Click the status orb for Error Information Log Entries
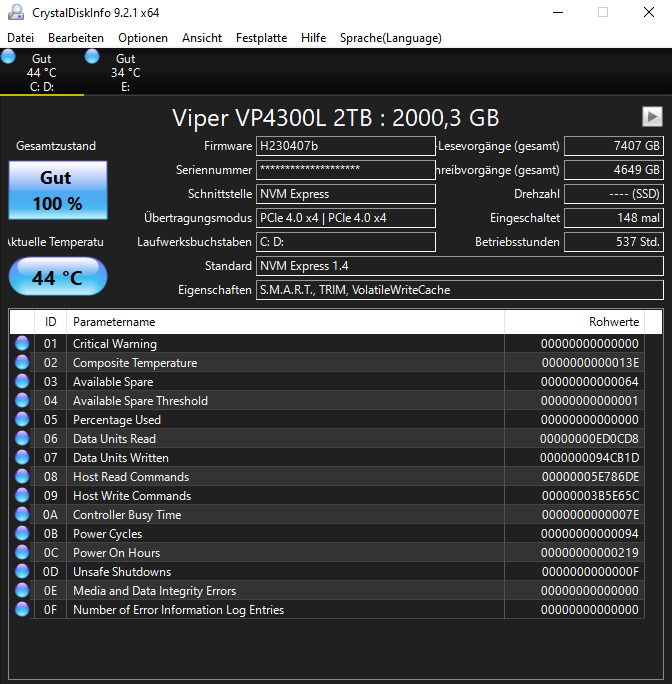Image resolution: width=672 pixels, height=684 pixels. pyautogui.click(x=22, y=609)
